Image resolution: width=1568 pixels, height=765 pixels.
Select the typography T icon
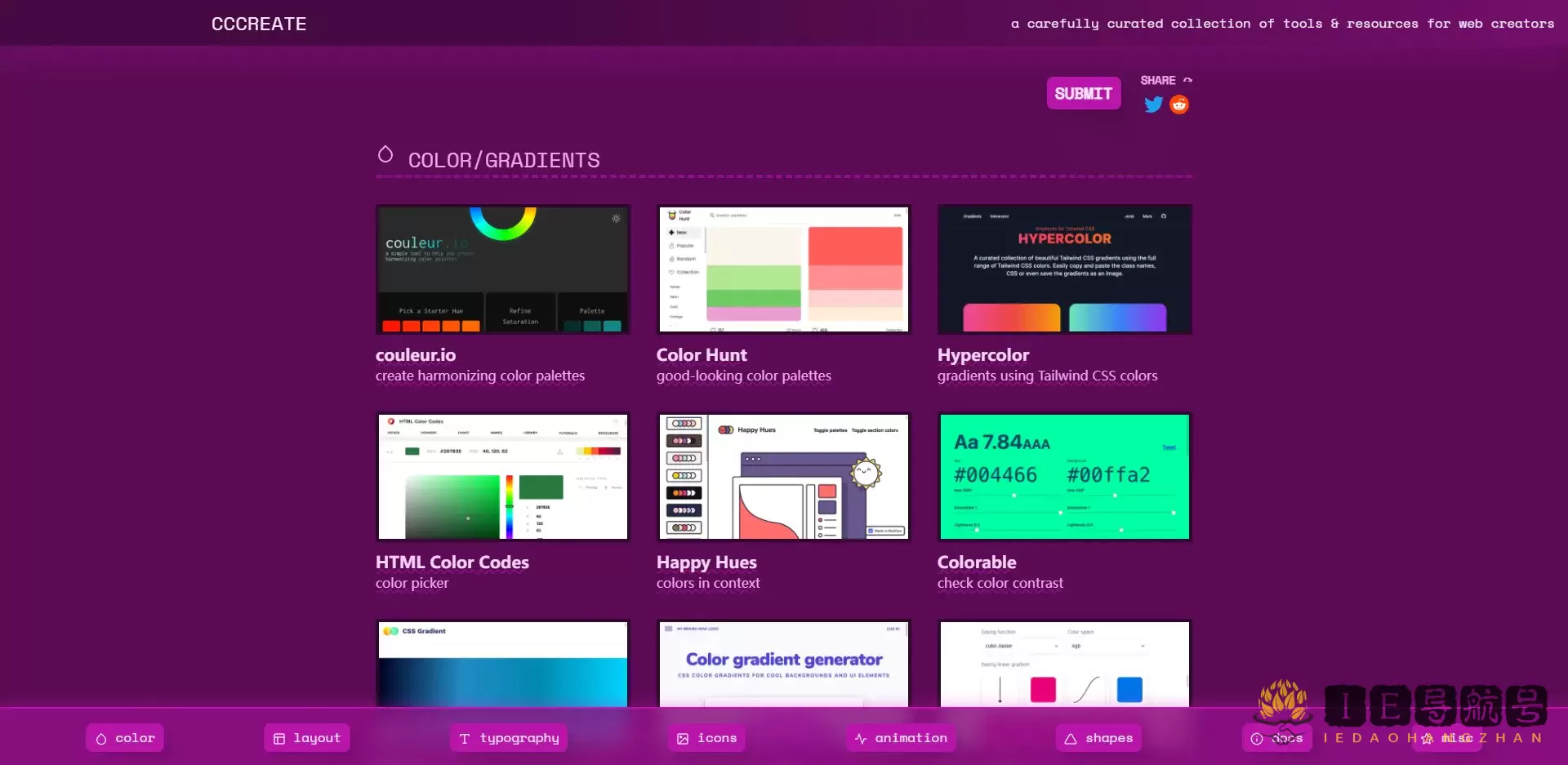(x=463, y=738)
